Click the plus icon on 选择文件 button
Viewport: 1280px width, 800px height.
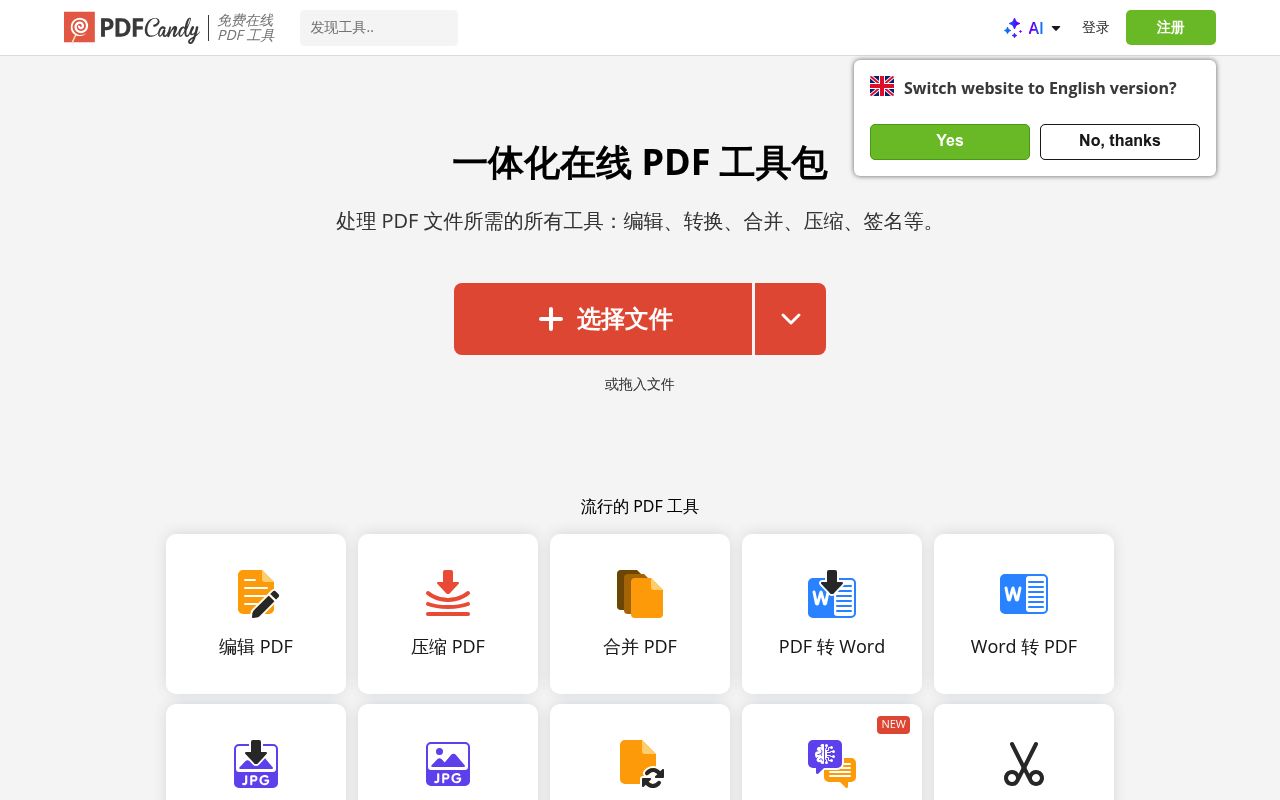[551, 319]
